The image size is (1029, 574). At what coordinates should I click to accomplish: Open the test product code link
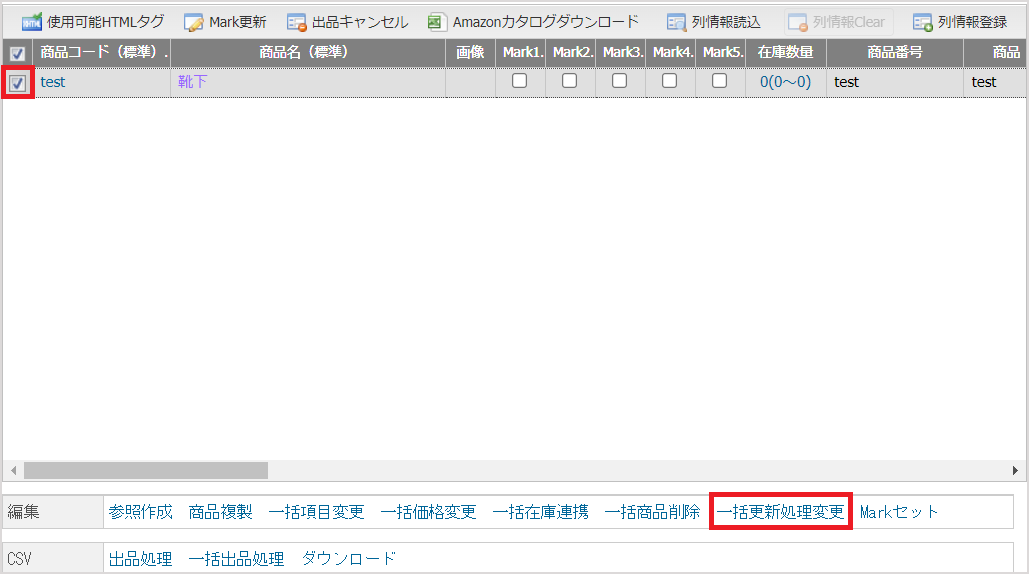pos(52,82)
